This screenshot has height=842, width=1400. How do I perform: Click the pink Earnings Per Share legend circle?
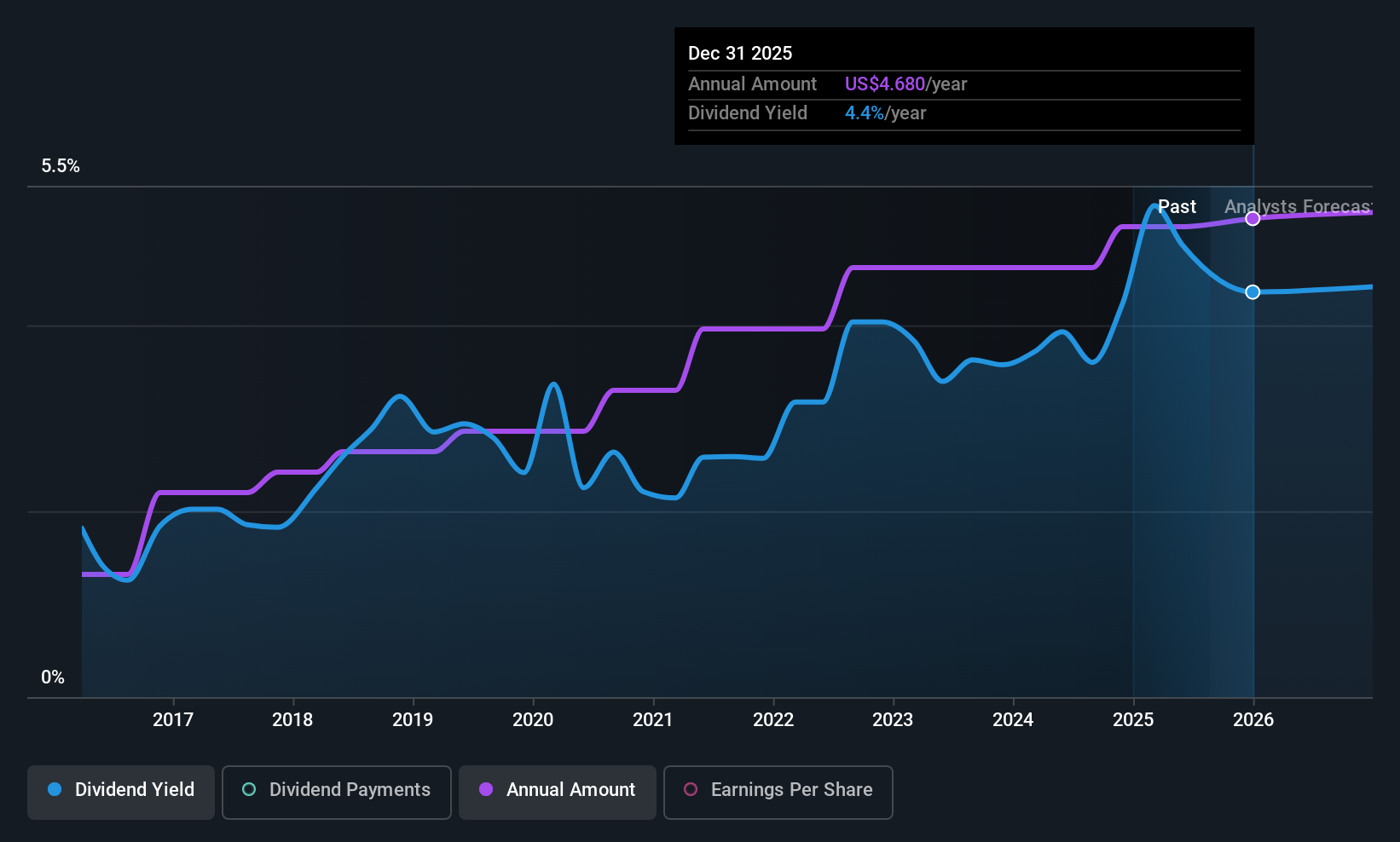[691, 789]
